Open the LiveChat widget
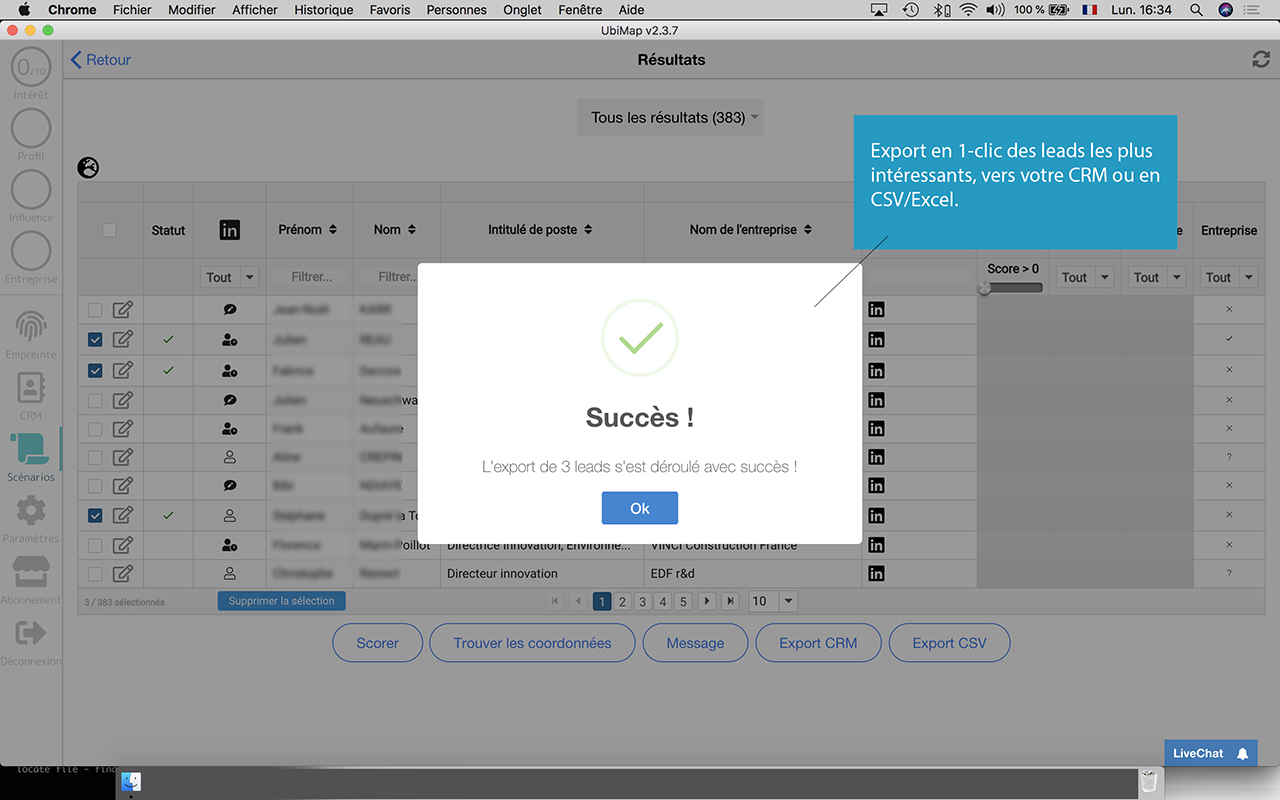This screenshot has height=800, width=1280. click(x=1210, y=753)
